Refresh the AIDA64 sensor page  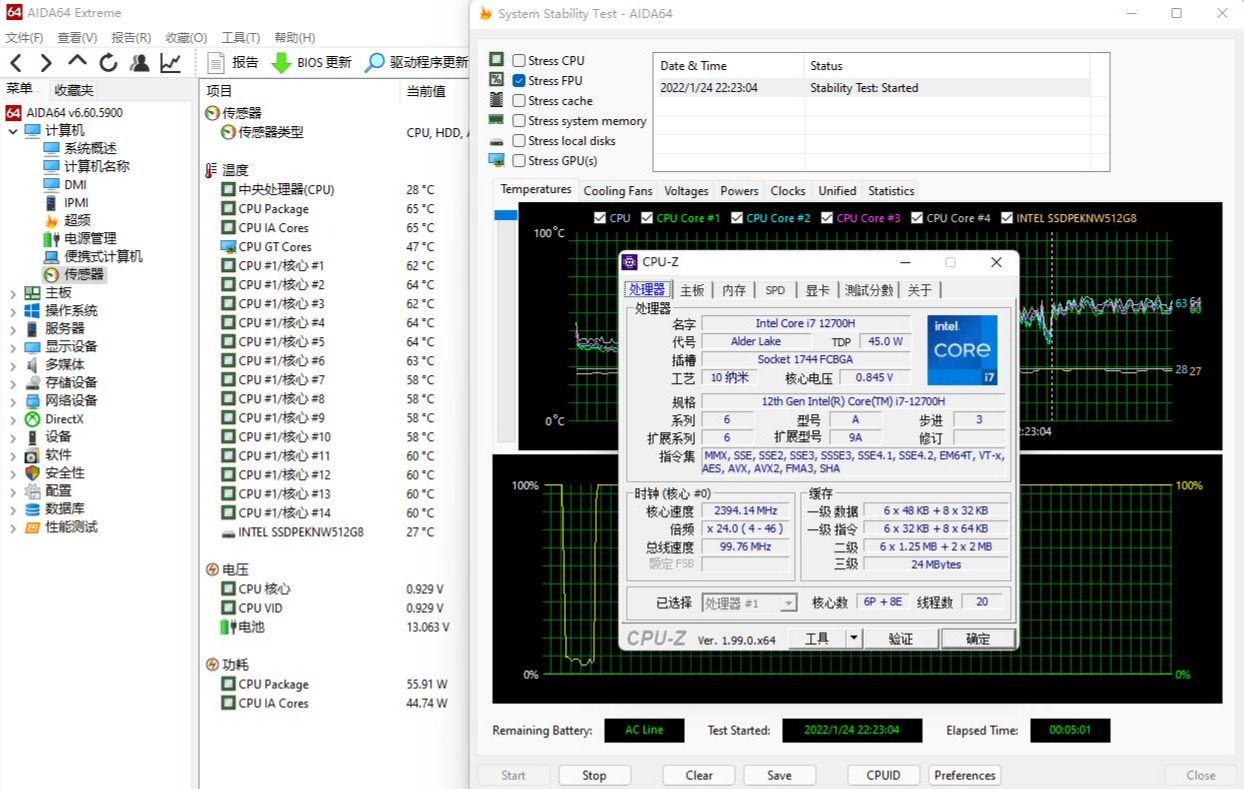point(108,63)
